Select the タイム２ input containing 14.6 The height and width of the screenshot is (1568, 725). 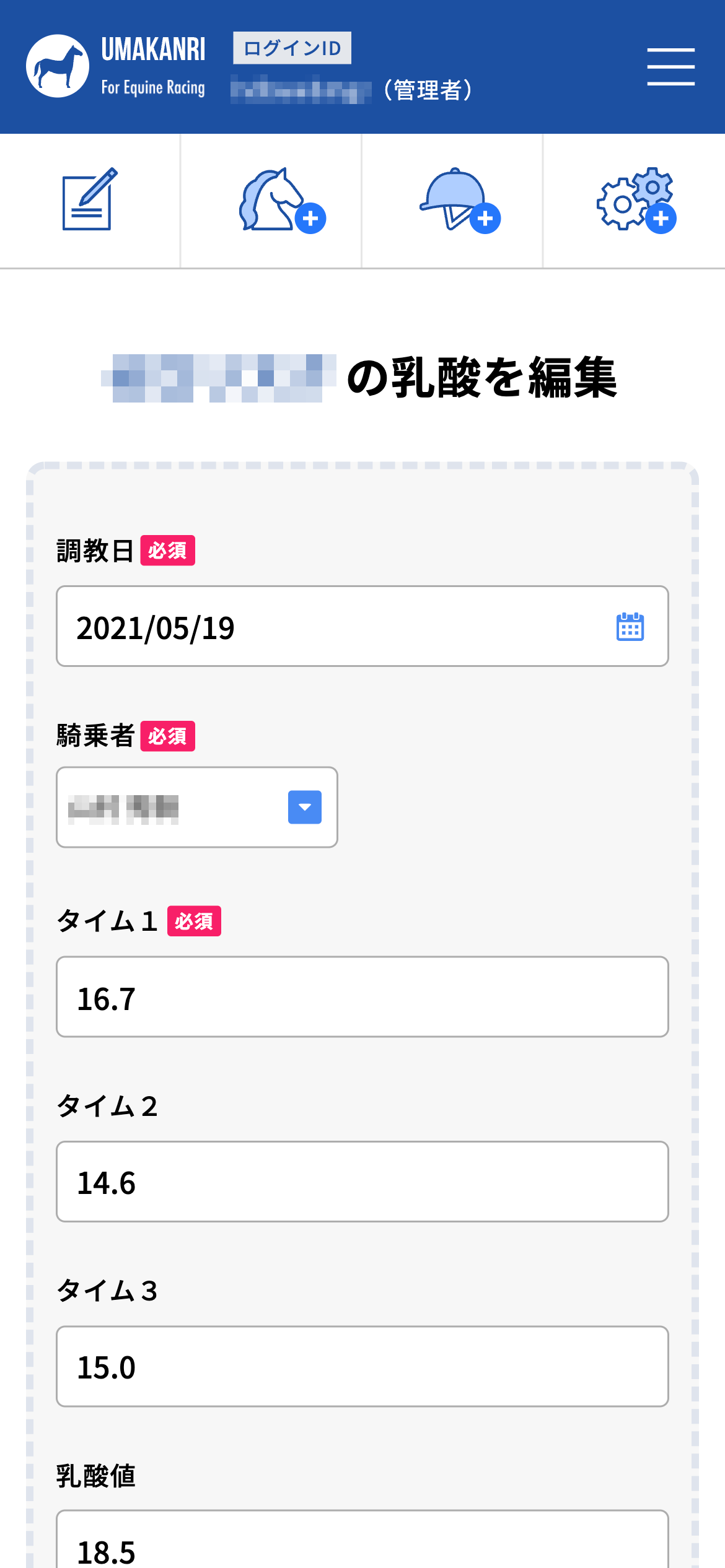(362, 1181)
